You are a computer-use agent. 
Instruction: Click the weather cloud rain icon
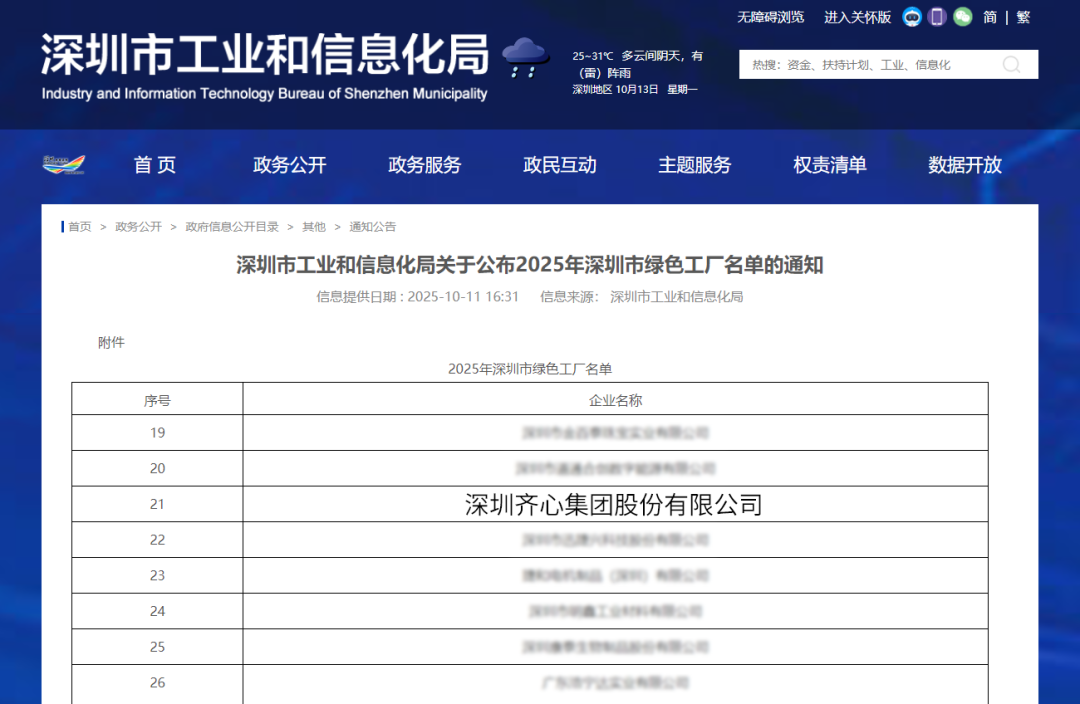[525, 57]
